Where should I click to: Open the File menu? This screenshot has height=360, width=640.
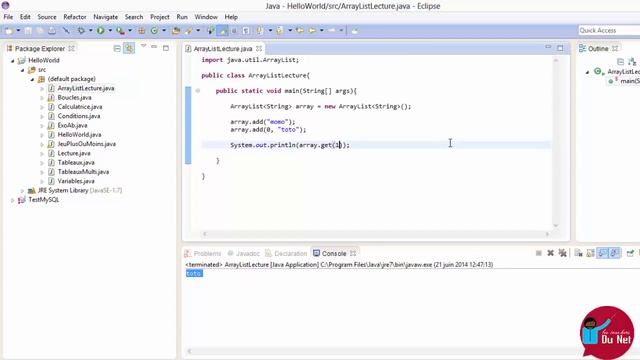click(x=8, y=17)
